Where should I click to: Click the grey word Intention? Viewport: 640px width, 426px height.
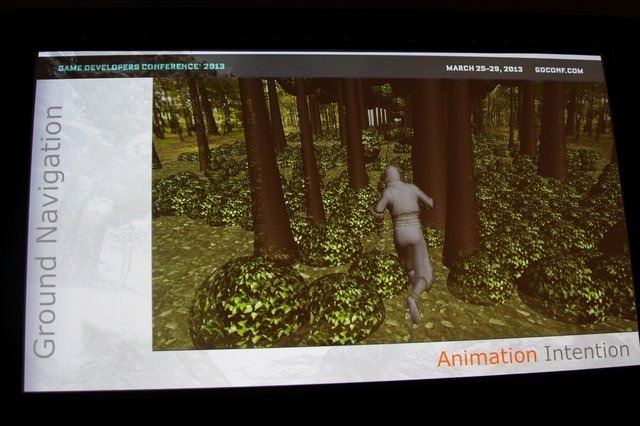click(587, 353)
